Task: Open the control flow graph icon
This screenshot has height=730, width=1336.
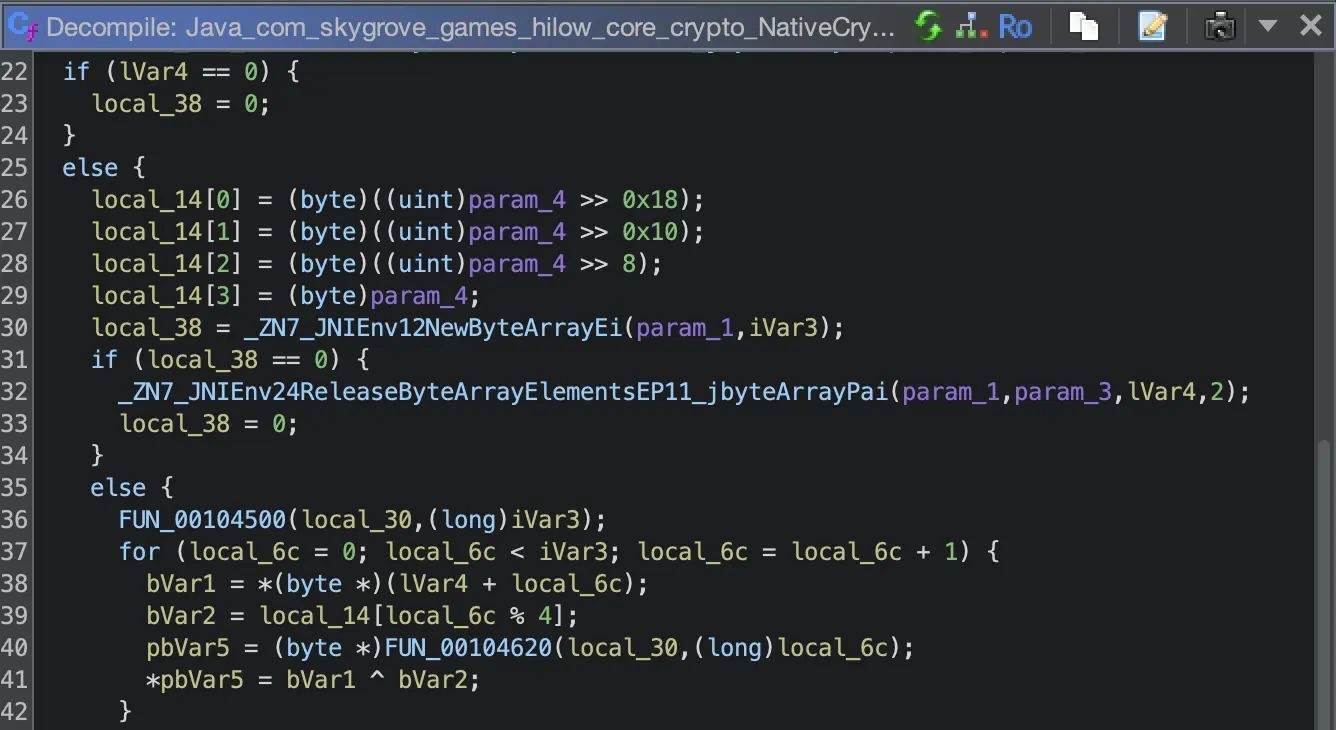Action: [969, 26]
